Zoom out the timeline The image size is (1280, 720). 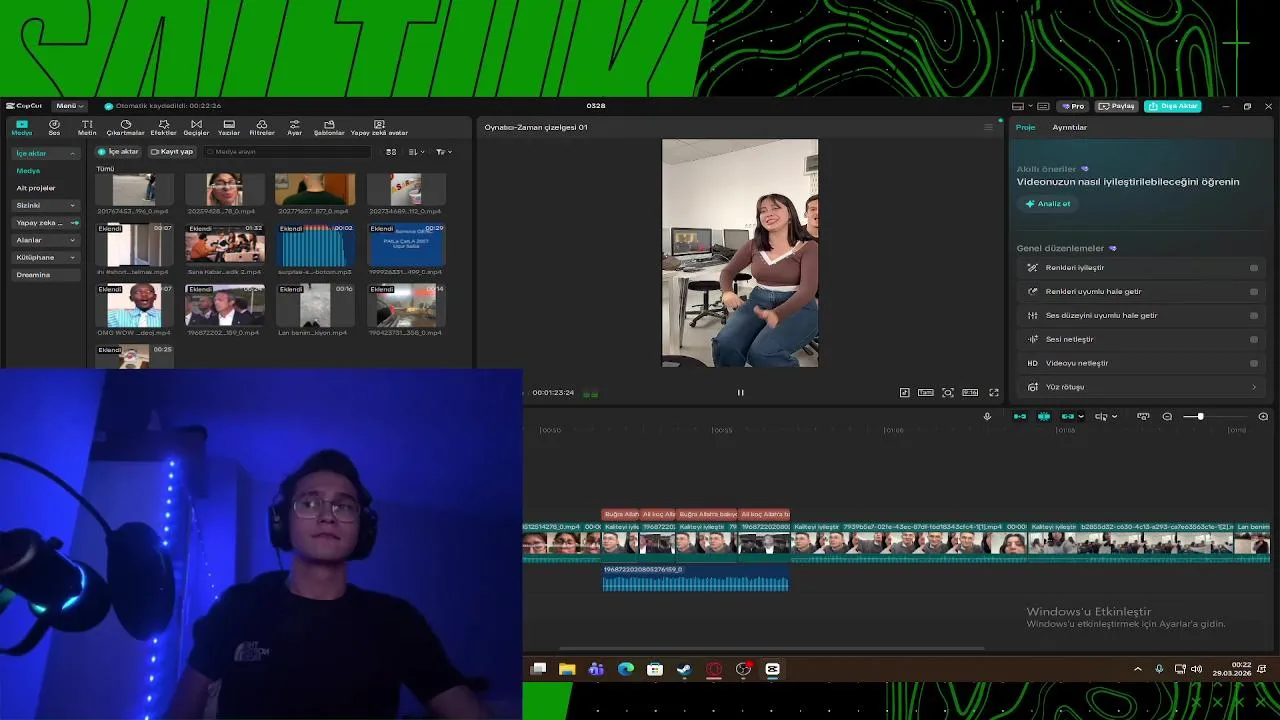[x=1167, y=416]
